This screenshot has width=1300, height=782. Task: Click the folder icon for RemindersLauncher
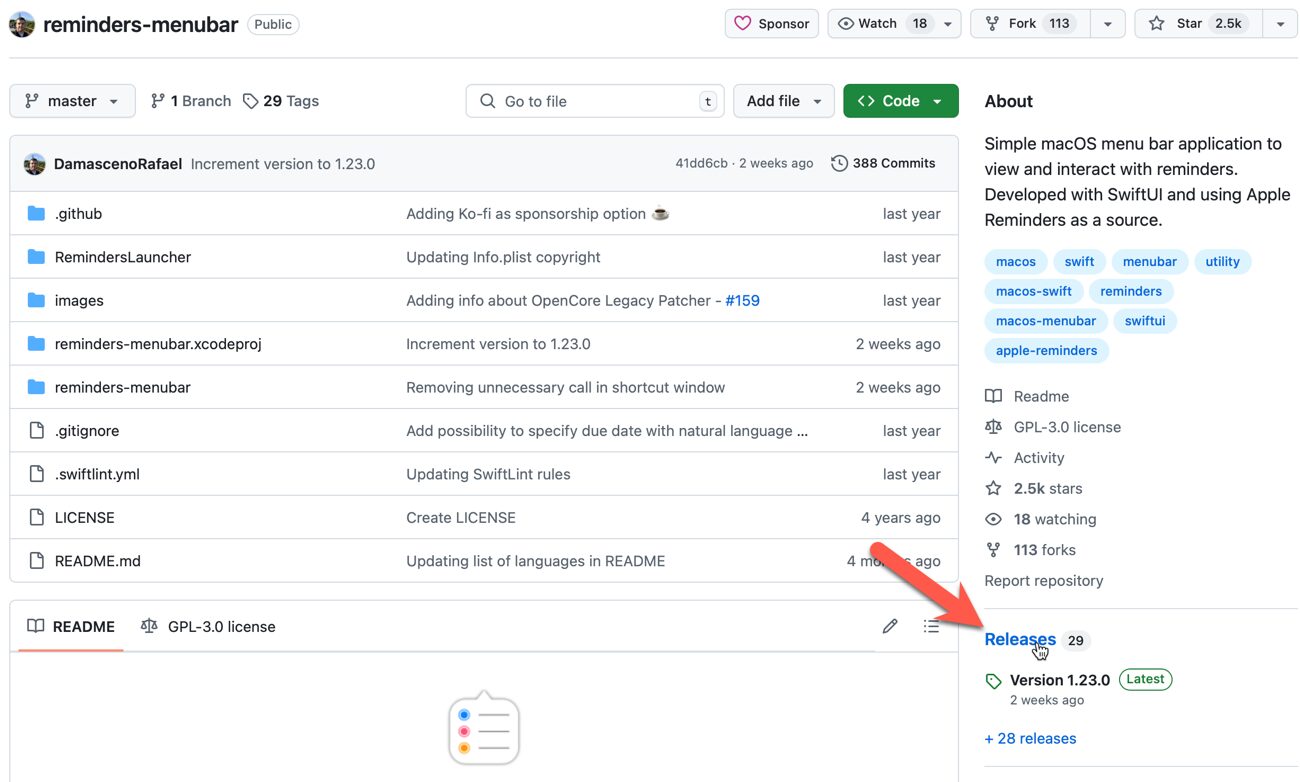(x=37, y=256)
